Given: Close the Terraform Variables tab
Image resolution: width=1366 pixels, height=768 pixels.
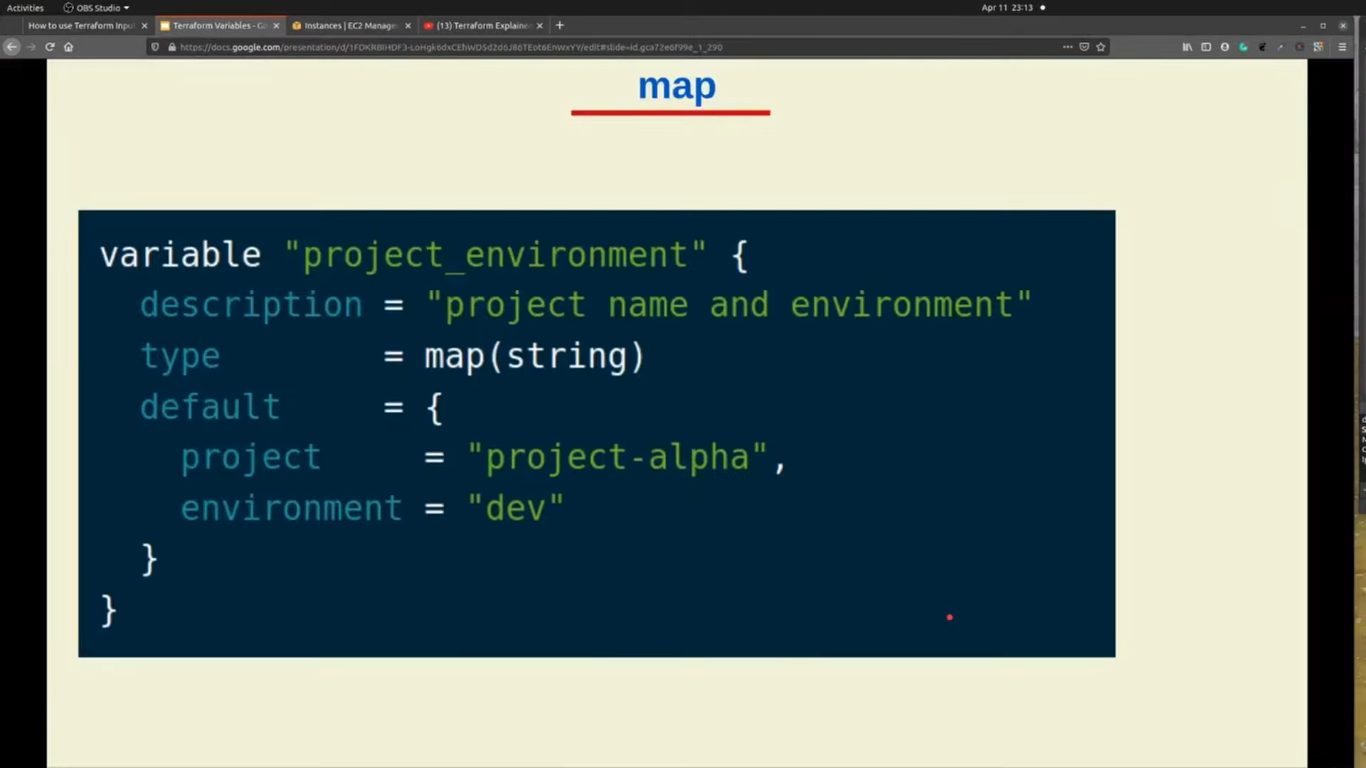Looking at the screenshot, I should [277, 26].
